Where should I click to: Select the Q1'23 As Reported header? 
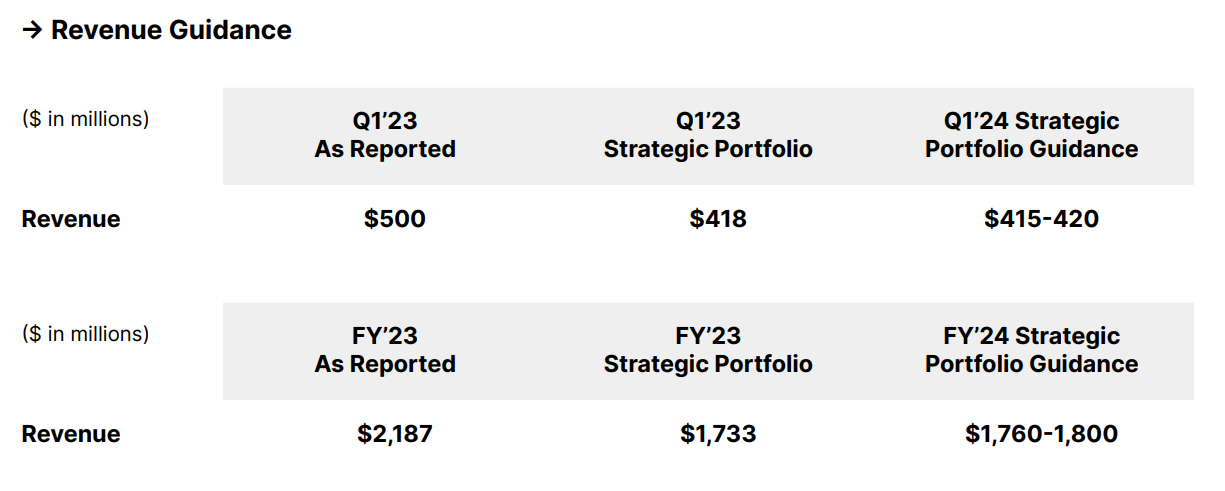[x=385, y=135]
